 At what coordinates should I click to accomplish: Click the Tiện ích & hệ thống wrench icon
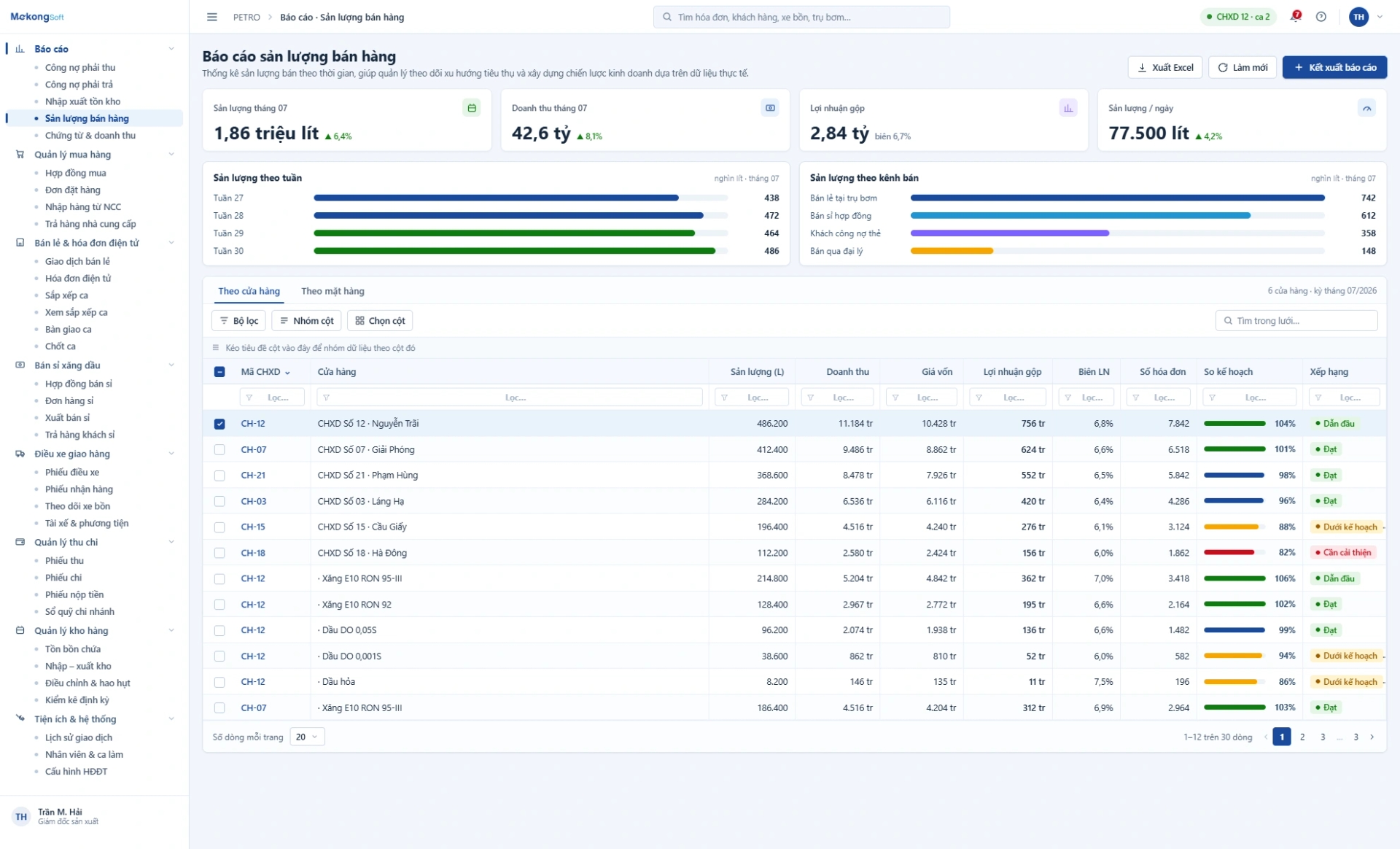(x=20, y=719)
